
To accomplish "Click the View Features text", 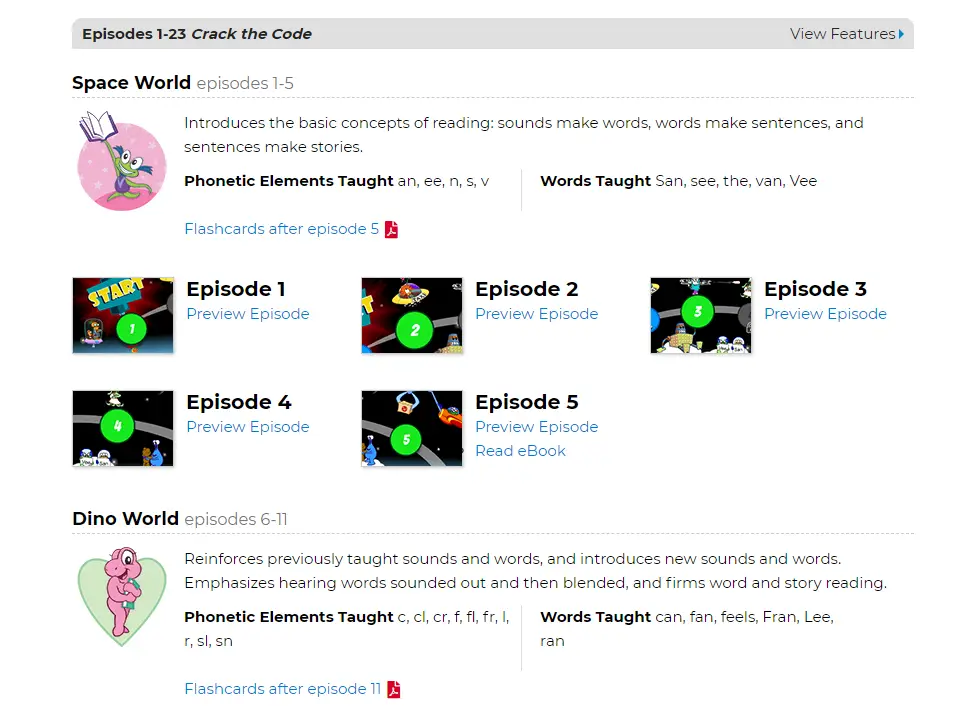I will pyautogui.click(x=842, y=34).
